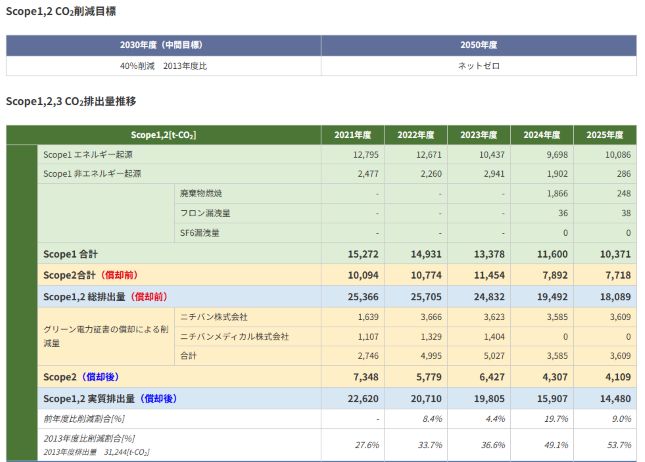Click the net emissions value 14,480
The height and width of the screenshot is (462, 645).
[x=615, y=399]
